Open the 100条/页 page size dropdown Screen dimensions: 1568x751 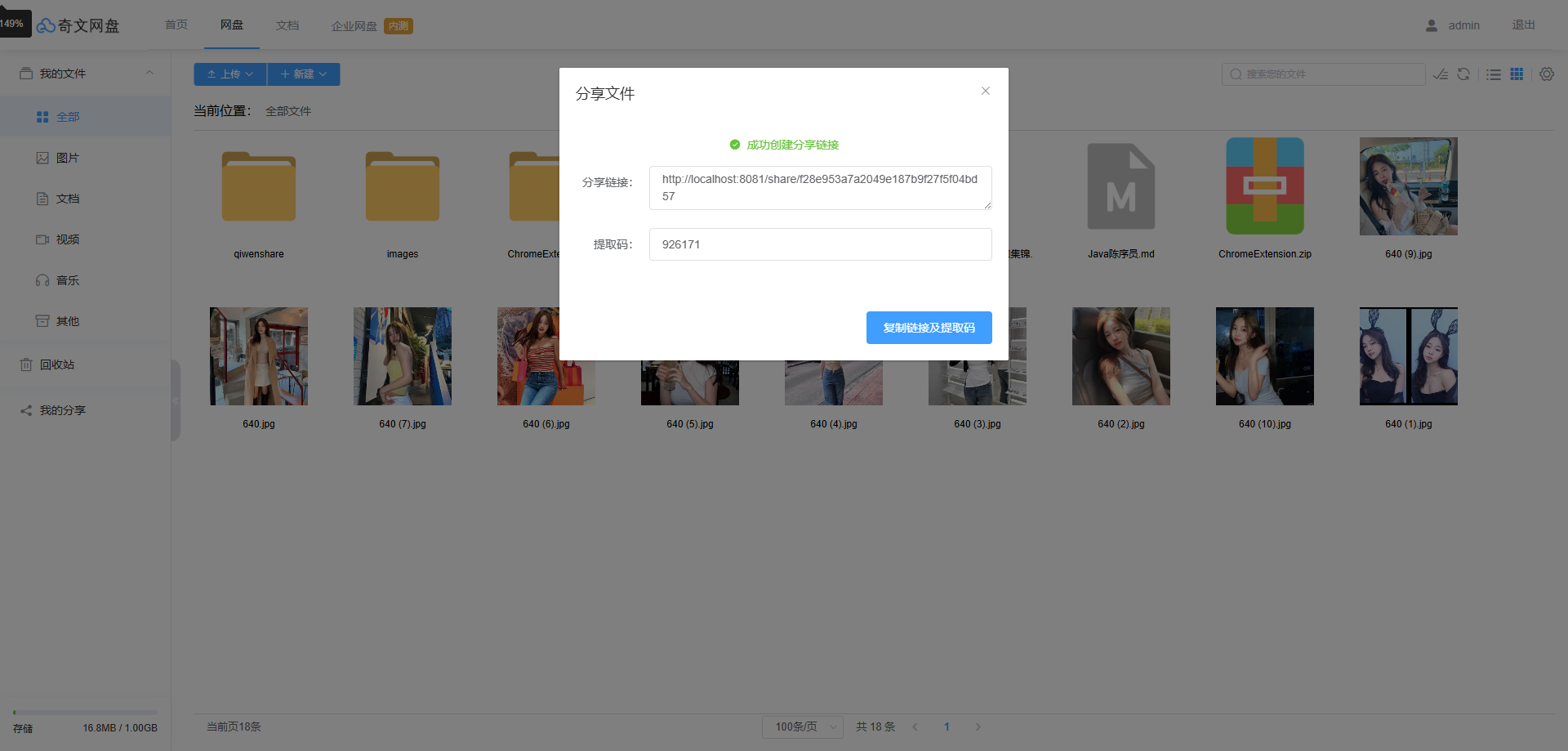pos(803,726)
